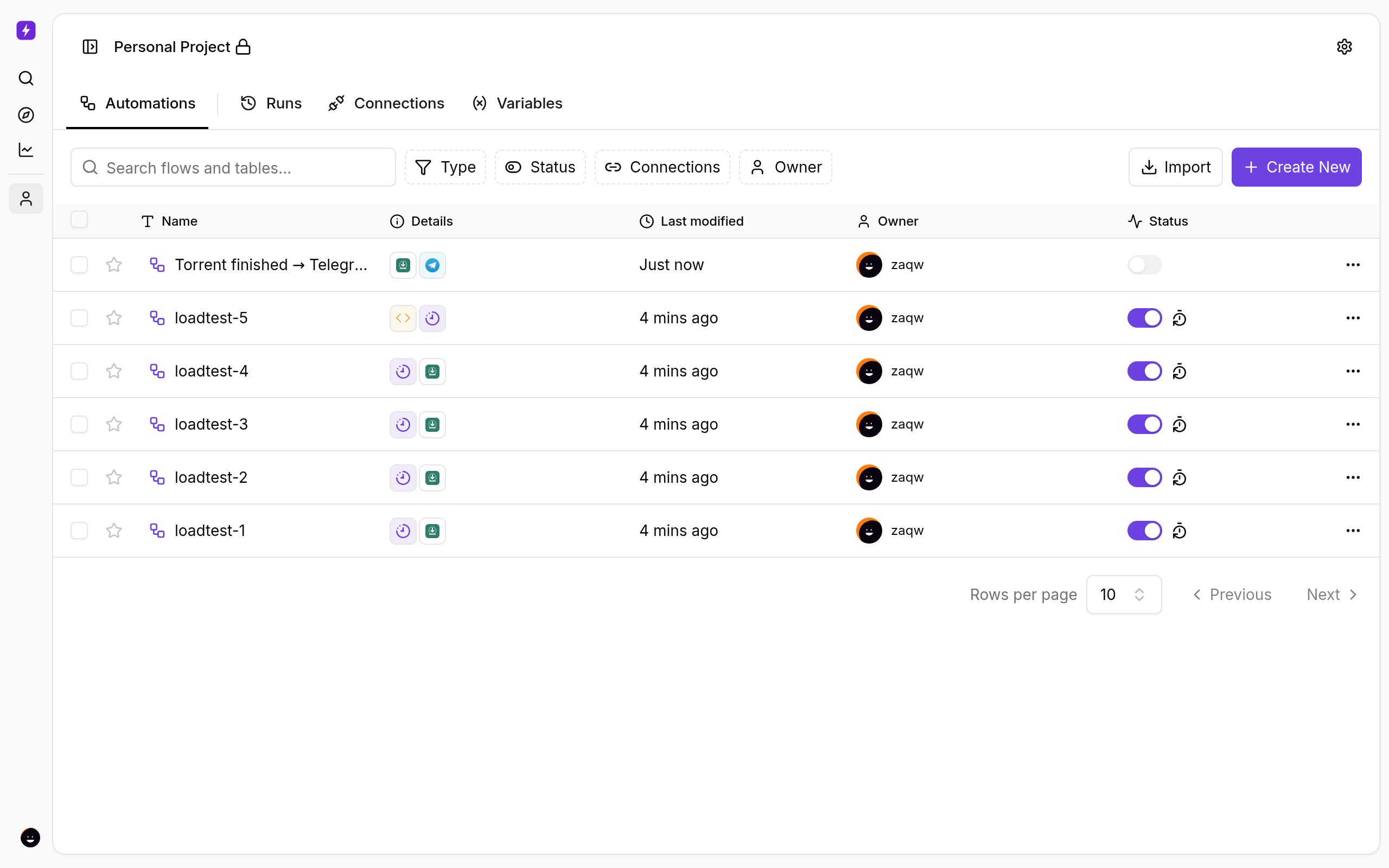Viewport: 1389px width, 868px height.
Task: Open the compass explore icon in sidebar
Action: pos(26,115)
